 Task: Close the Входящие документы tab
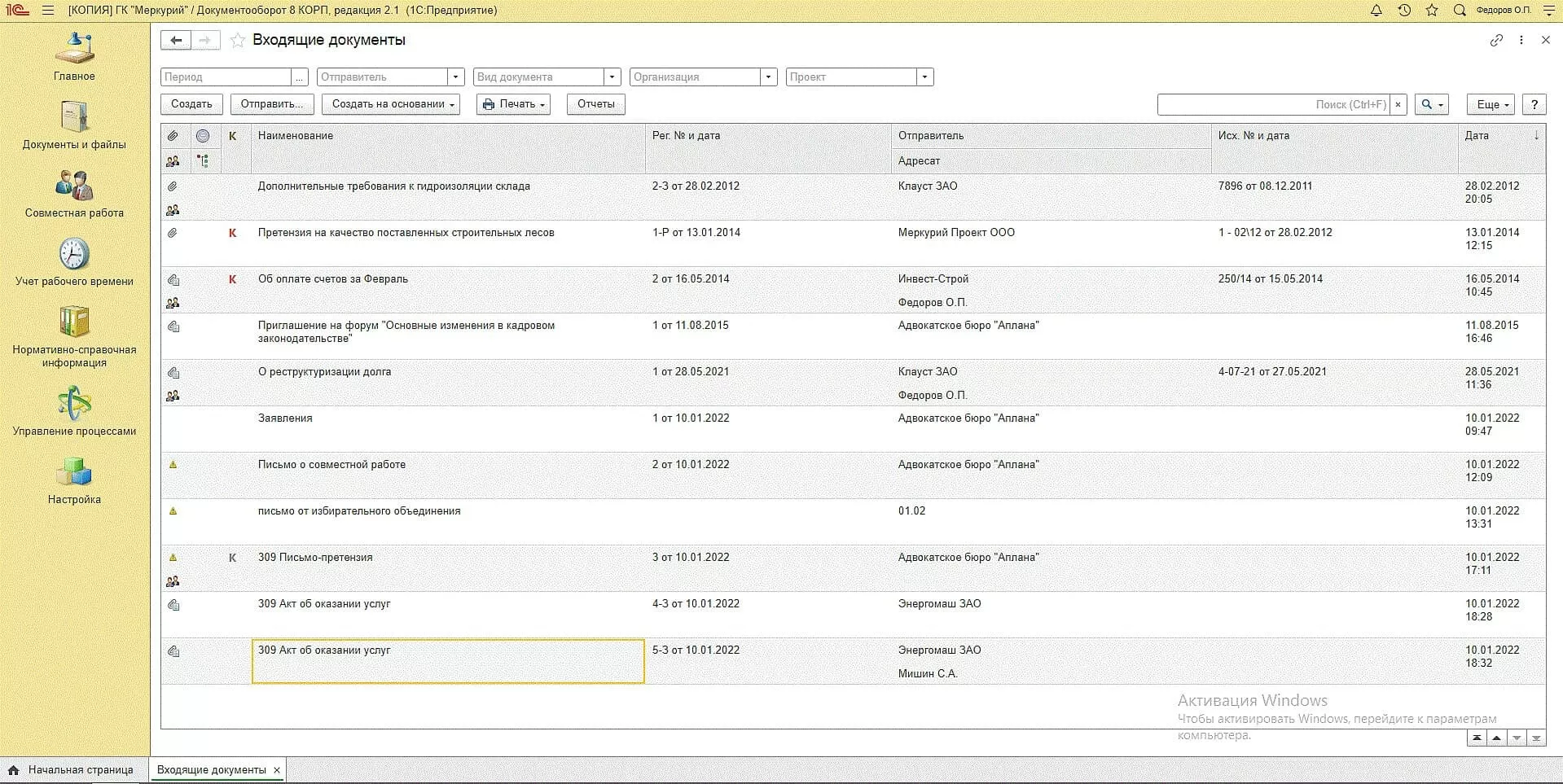[x=277, y=770]
